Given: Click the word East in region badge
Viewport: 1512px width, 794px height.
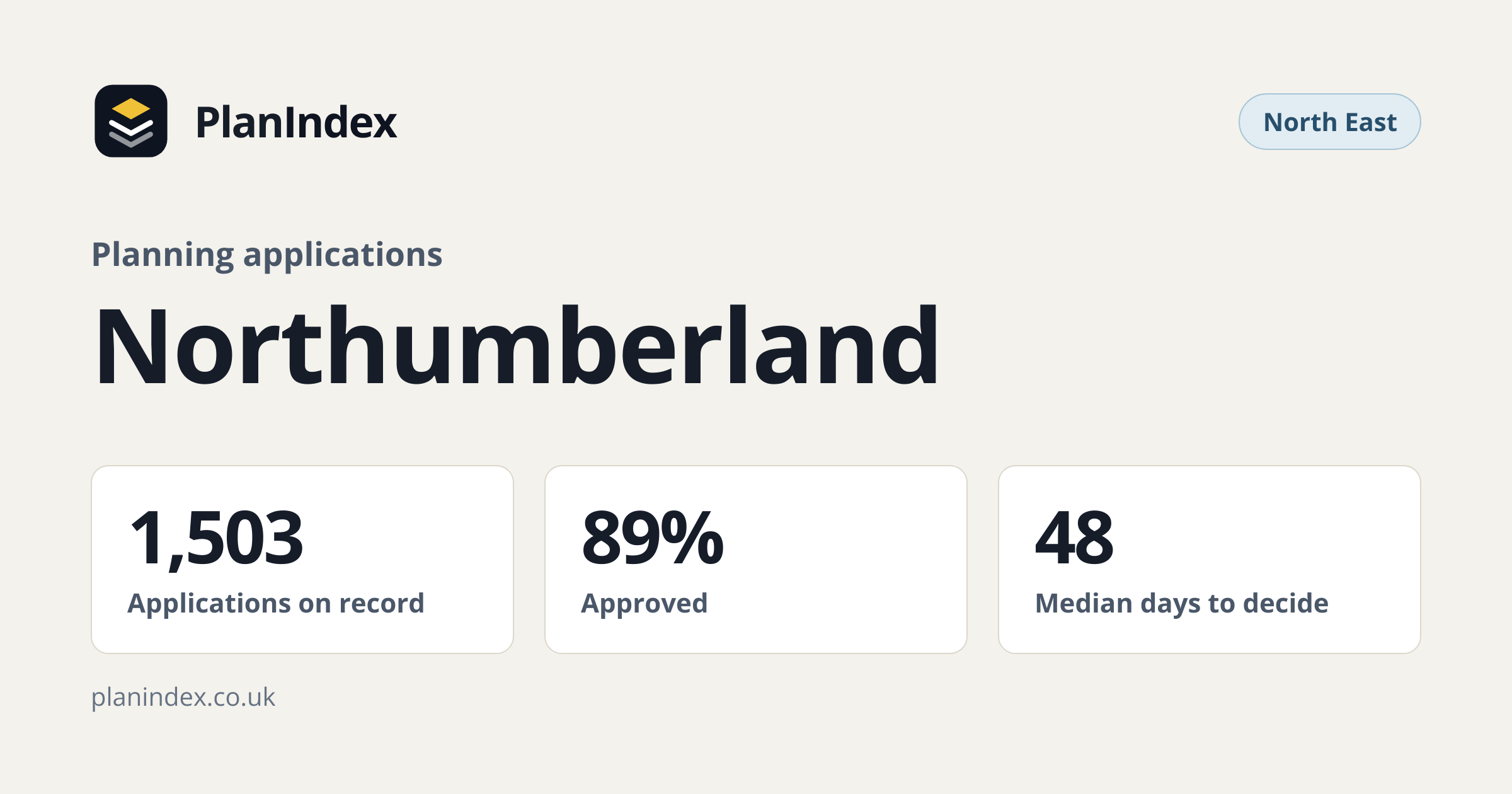Looking at the screenshot, I should (1371, 122).
